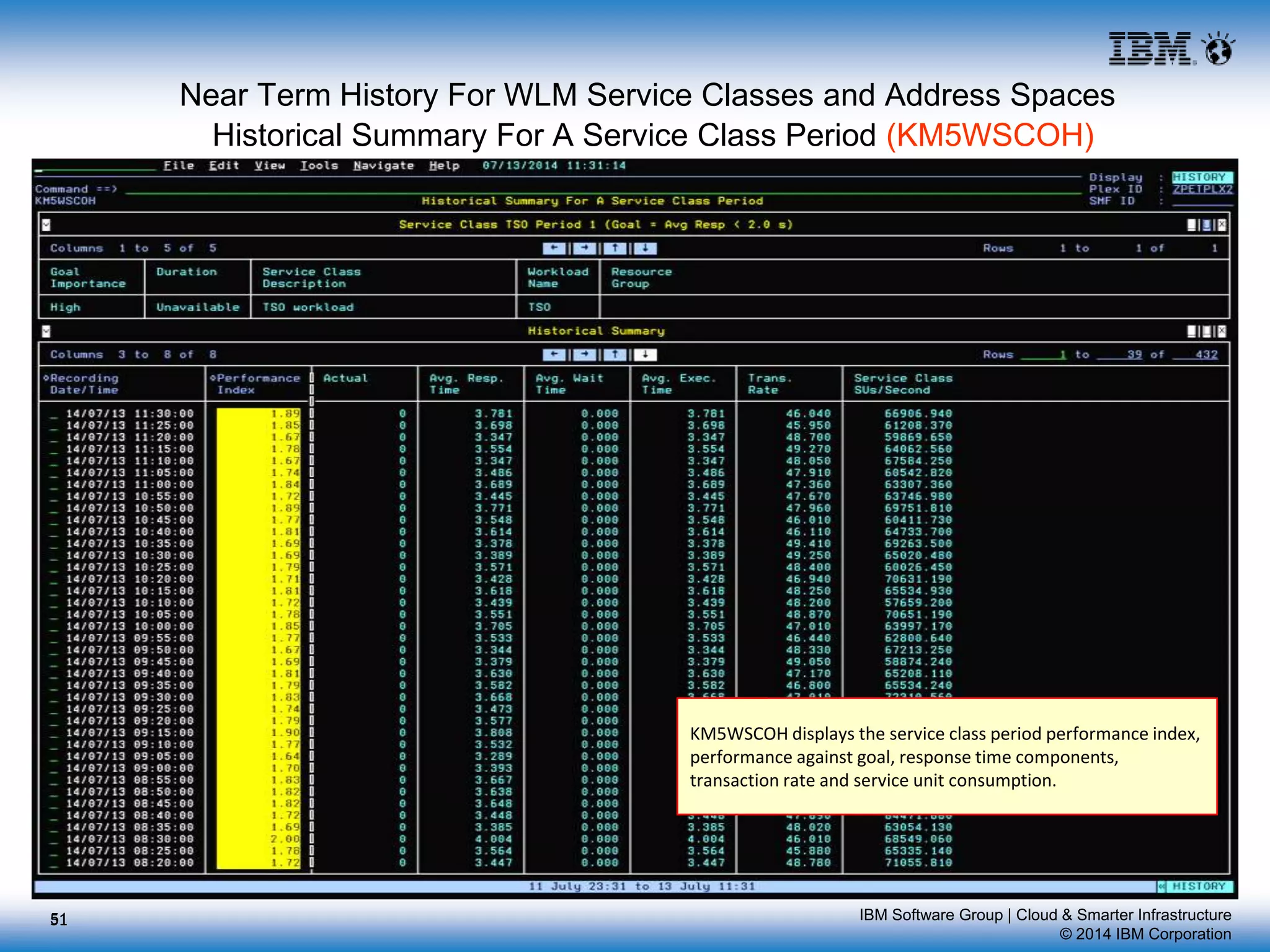Click left arrow in Historical Summary panel
This screenshot has height=952, width=1270.
pos(554,355)
